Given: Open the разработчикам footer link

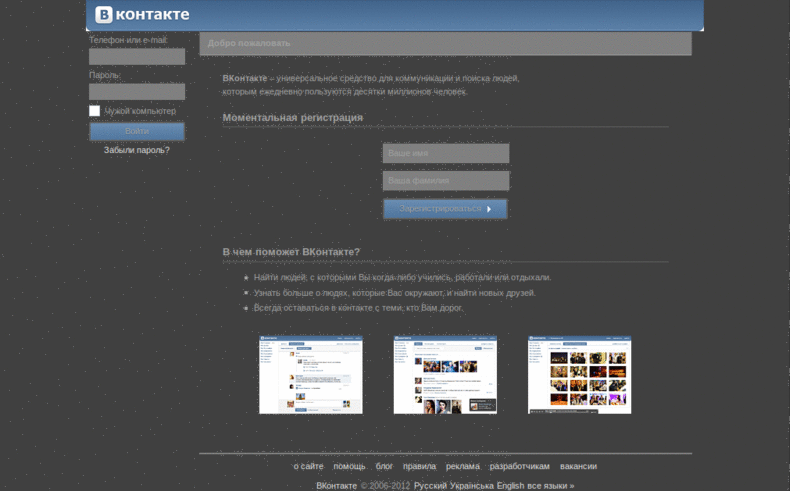Looking at the screenshot, I should tap(519, 466).
